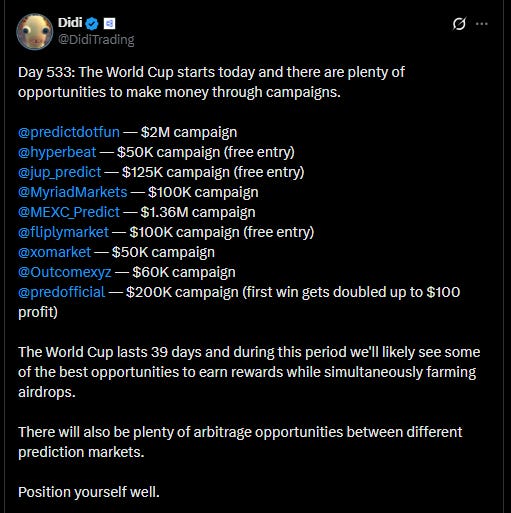Click the 'arbitrage opportunities' paragraph text
The image size is (511, 513).
(240, 442)
